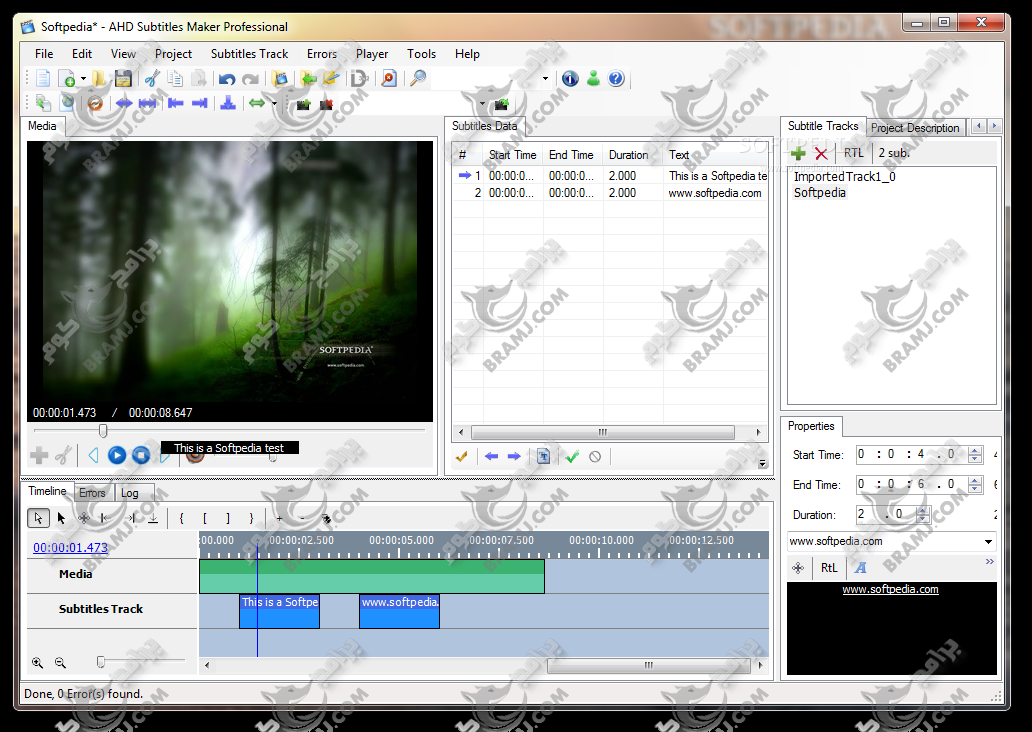
Task: Click the remove track red X clapper icon
Action: tap(326, 104)
